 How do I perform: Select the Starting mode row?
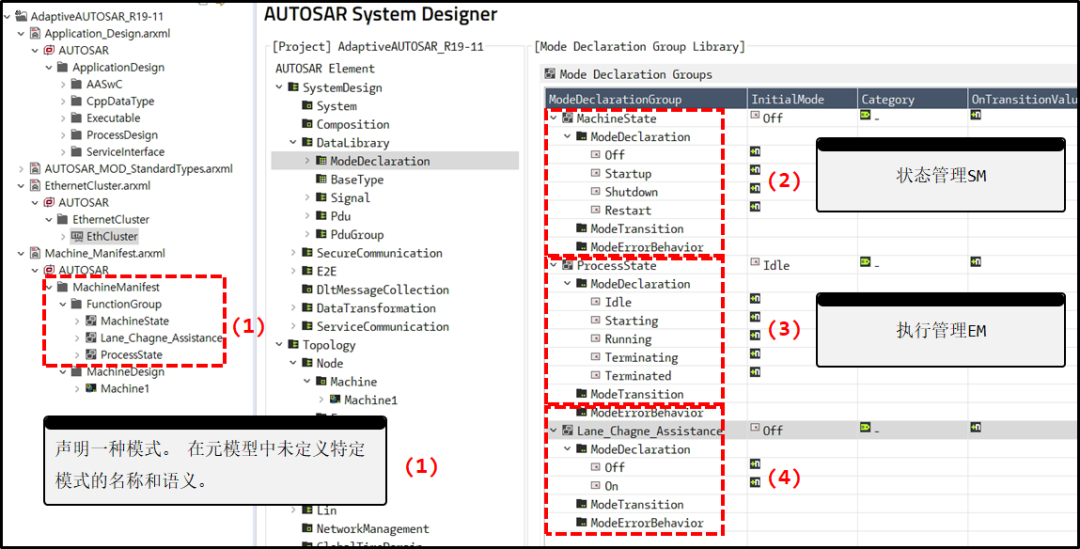coord(631,320)
